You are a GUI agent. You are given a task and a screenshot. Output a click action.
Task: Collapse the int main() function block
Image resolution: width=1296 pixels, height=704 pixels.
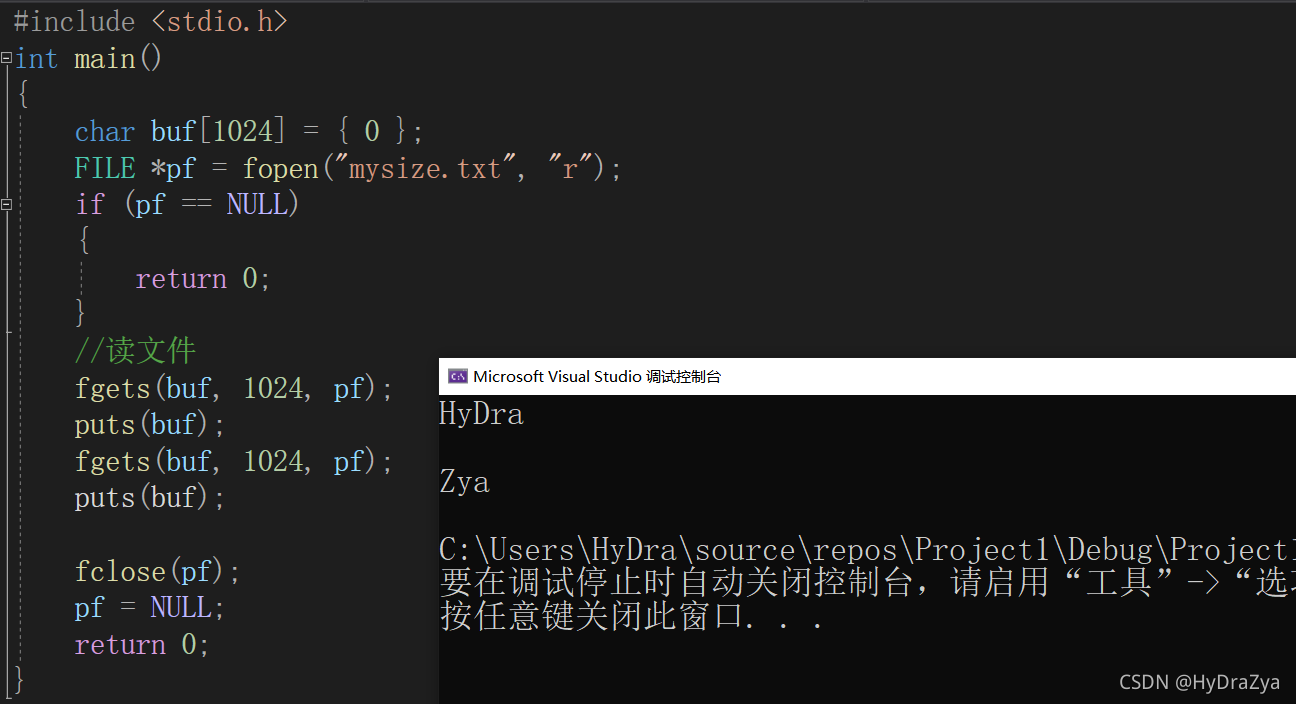[x=7, y=58]
